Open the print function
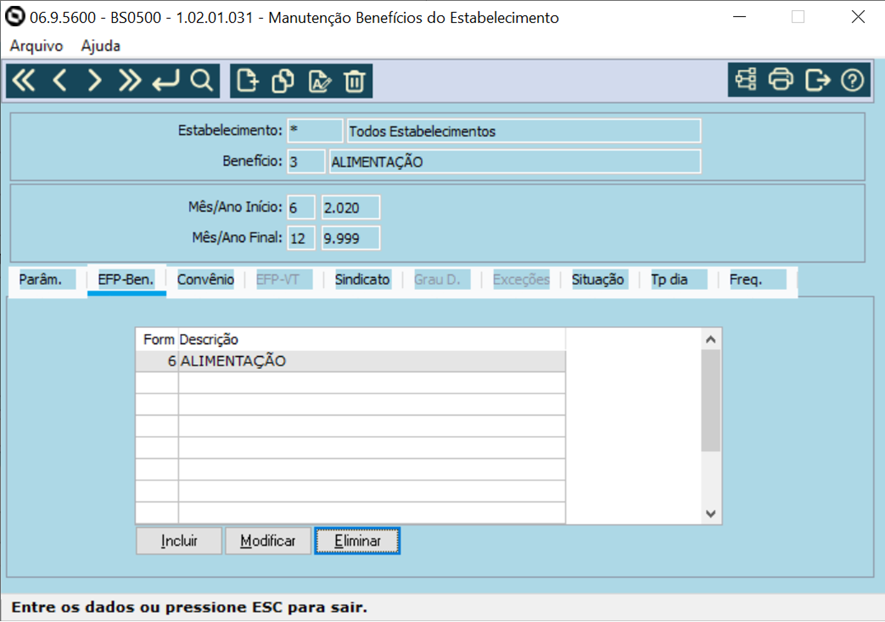This screenshot has width=885, height=622. [781, 80]
